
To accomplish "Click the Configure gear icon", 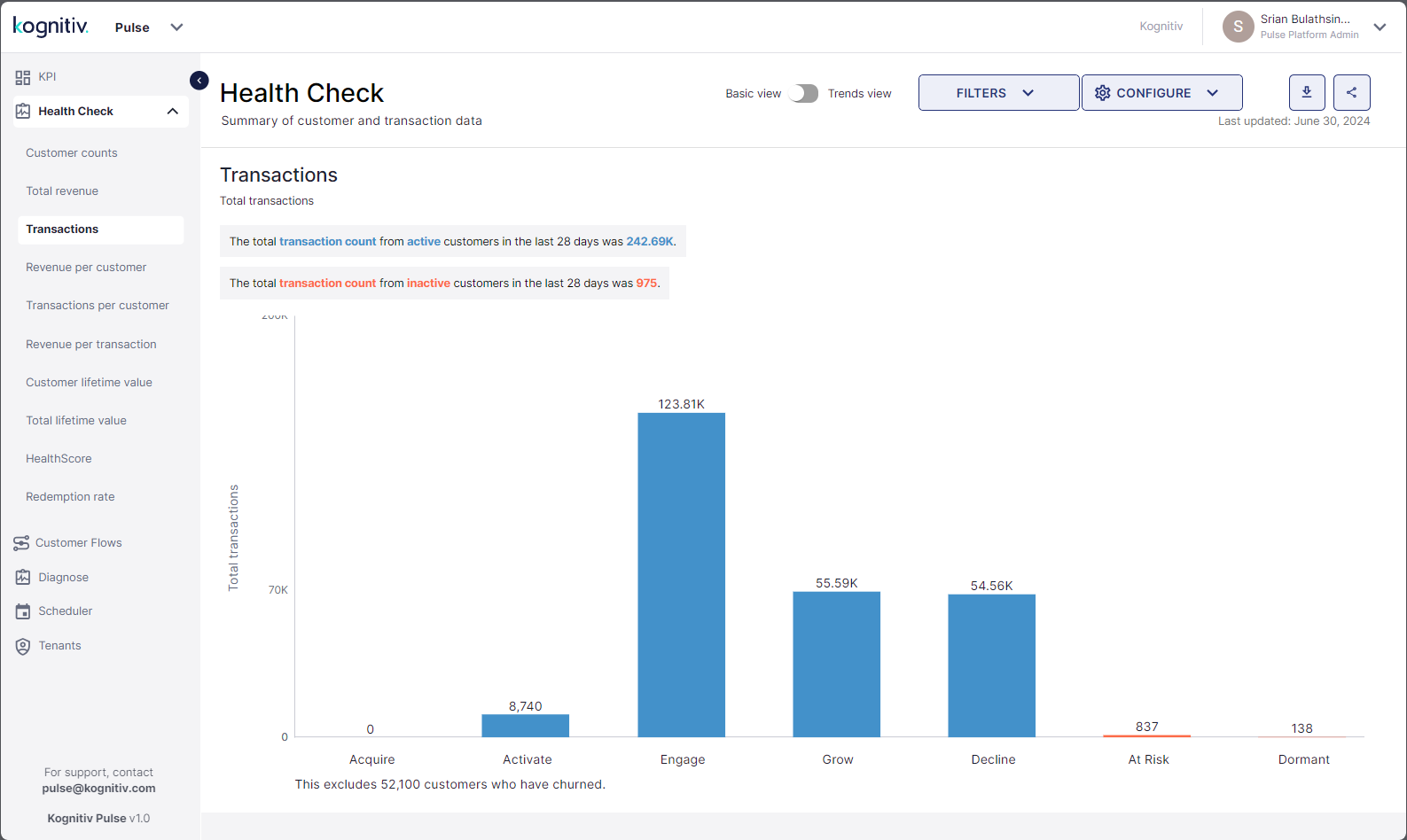I will tap(1103, 93).
